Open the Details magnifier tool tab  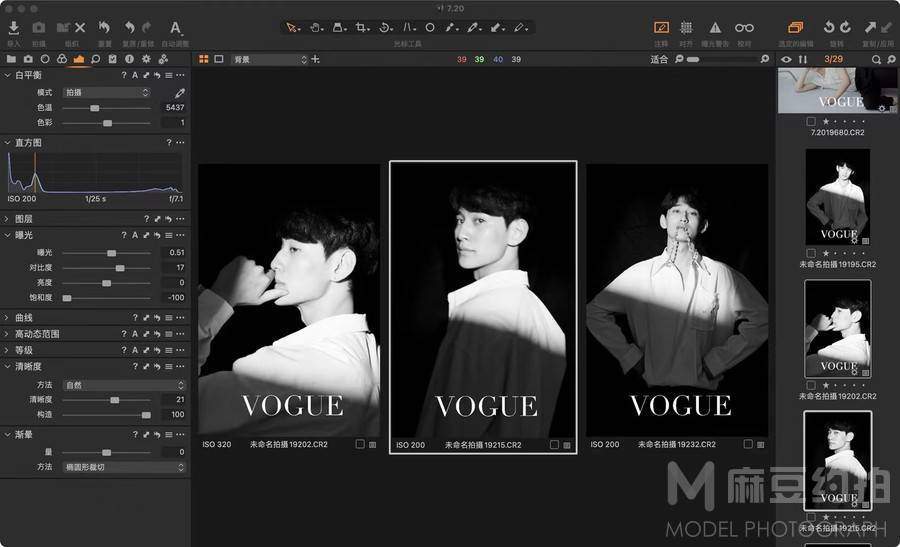(96, 59)
